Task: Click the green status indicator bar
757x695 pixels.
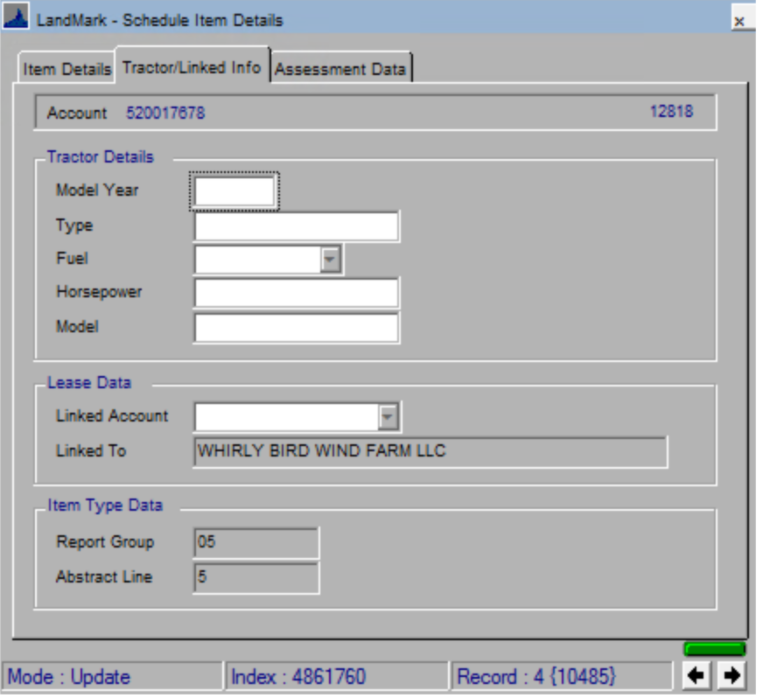Action: click(x=715, y=648)
